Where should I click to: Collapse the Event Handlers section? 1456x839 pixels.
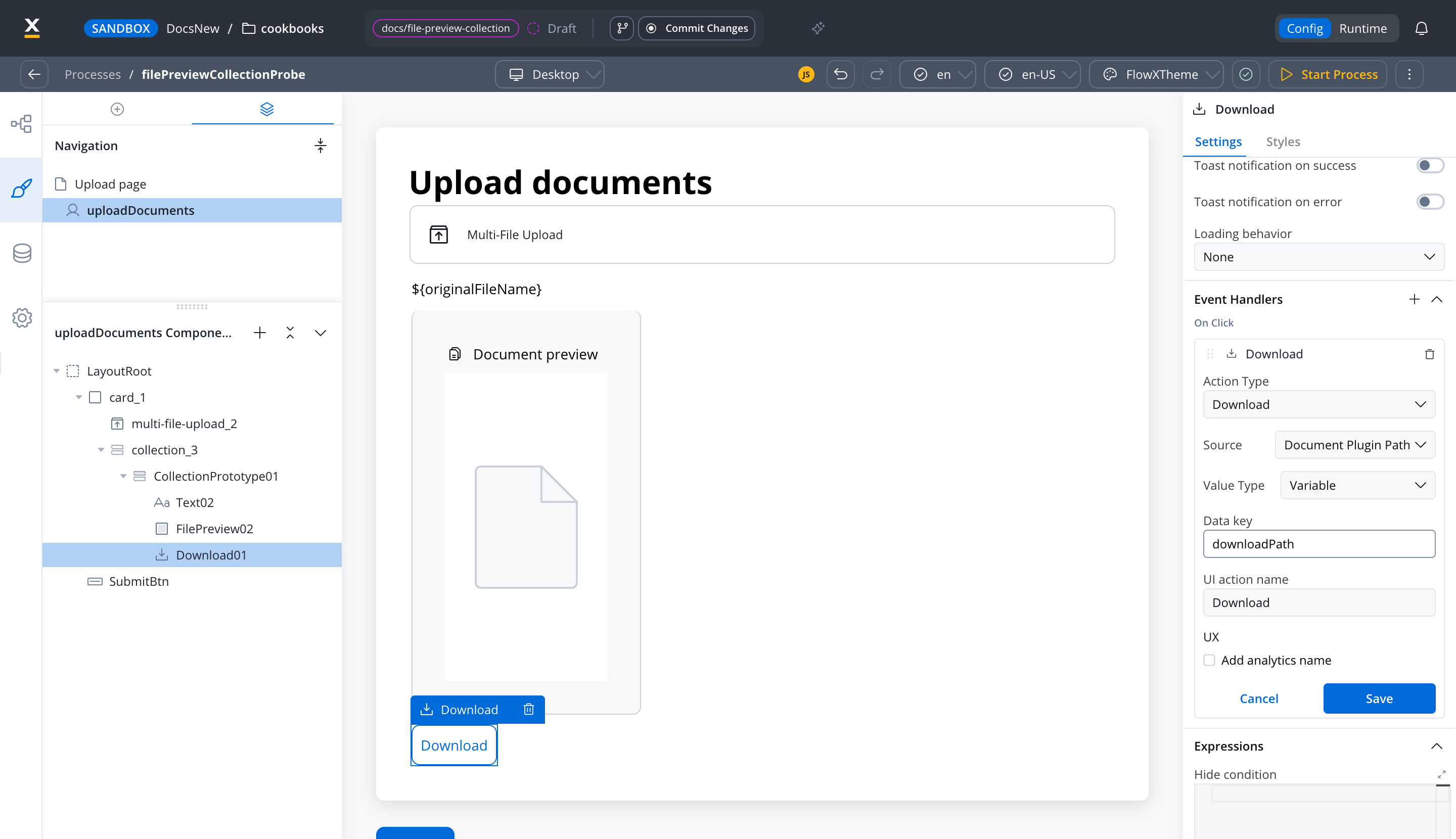pos(1437,299)
